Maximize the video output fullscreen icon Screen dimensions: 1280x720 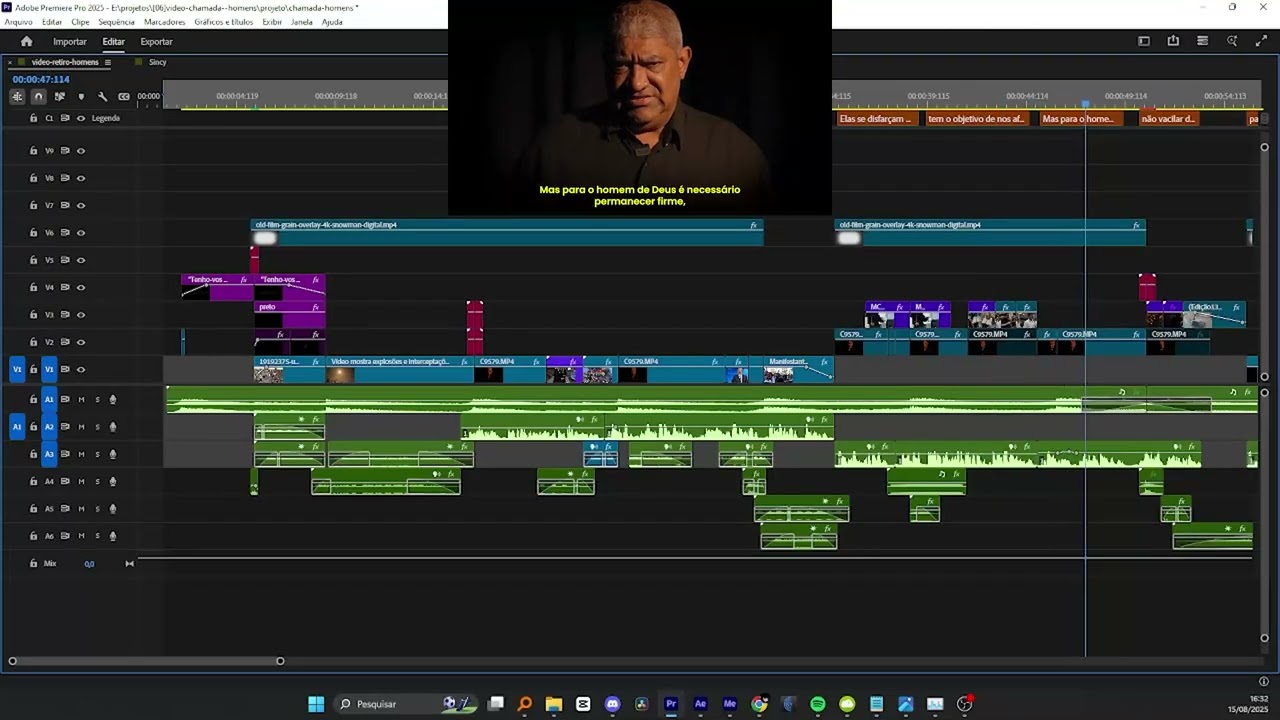click(x=1261, y=42)
